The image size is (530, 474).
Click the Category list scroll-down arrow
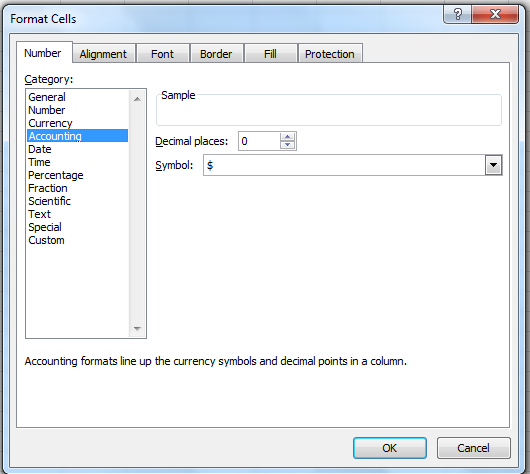[x=137, y=328]
